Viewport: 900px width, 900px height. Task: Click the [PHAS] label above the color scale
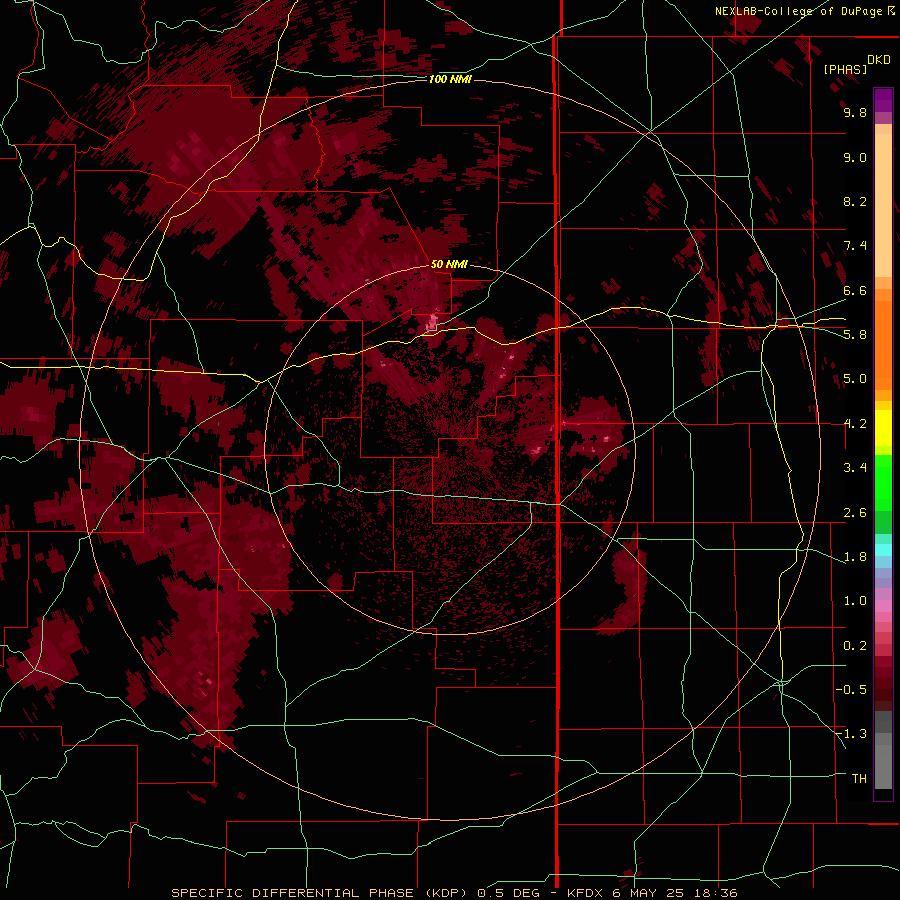[845, 69]
